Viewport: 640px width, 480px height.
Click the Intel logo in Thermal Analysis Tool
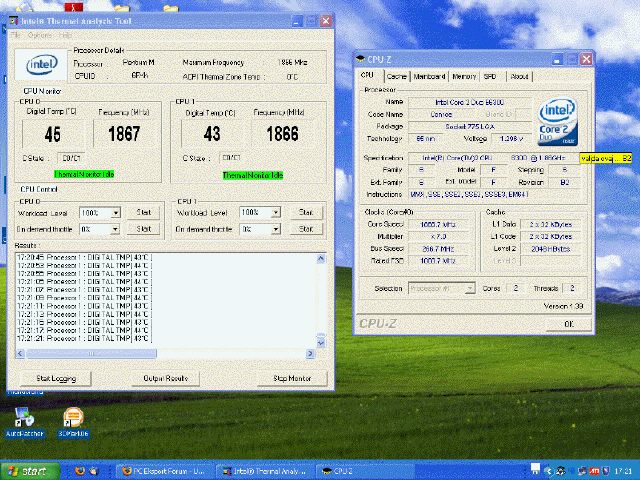point(40,67)
